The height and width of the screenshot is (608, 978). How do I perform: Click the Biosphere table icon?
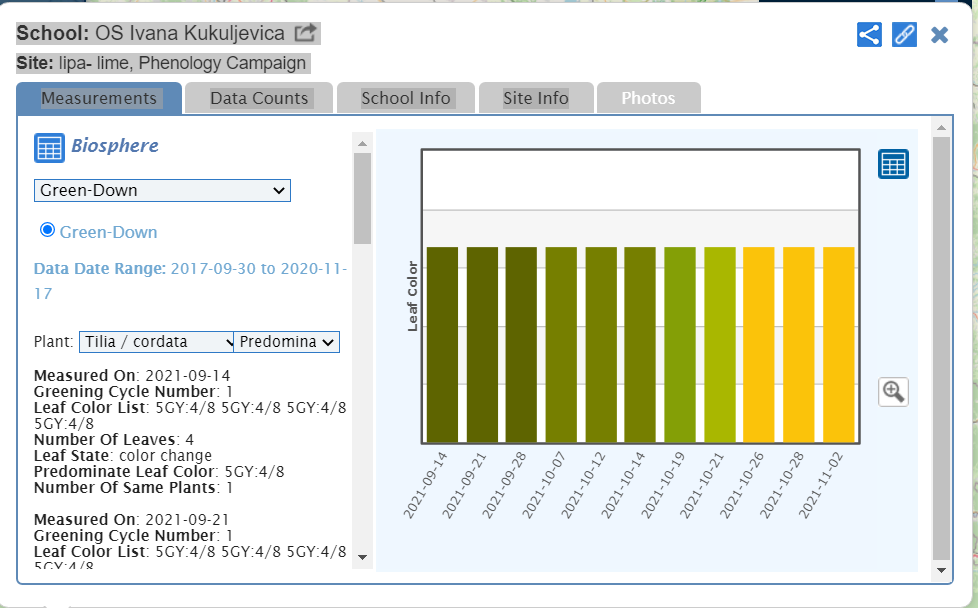pyautogui.click(x=50, y=147)
